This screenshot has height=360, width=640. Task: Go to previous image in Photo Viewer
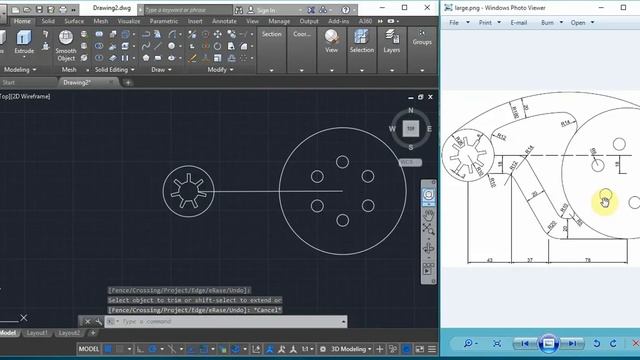pyautogui.click(x=524, y=344)
